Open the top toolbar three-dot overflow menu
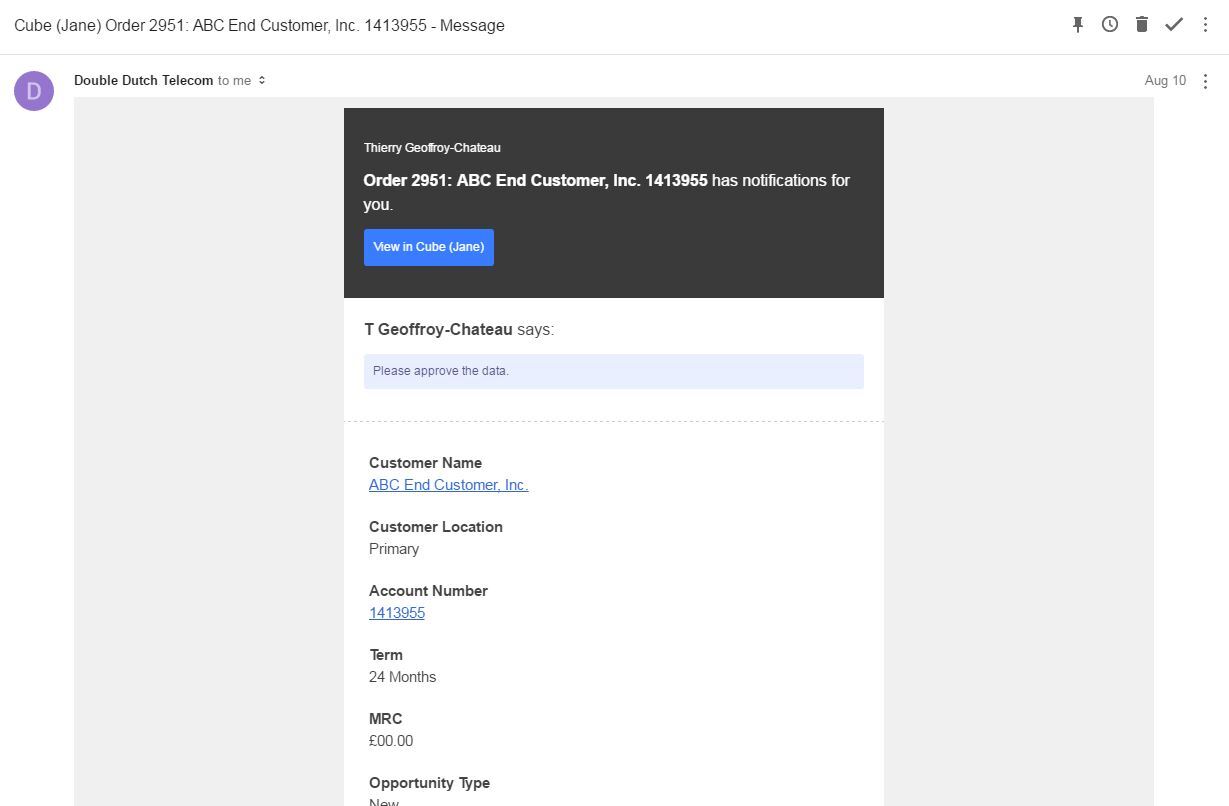 pyautogui.click(x=1205, y=25)
